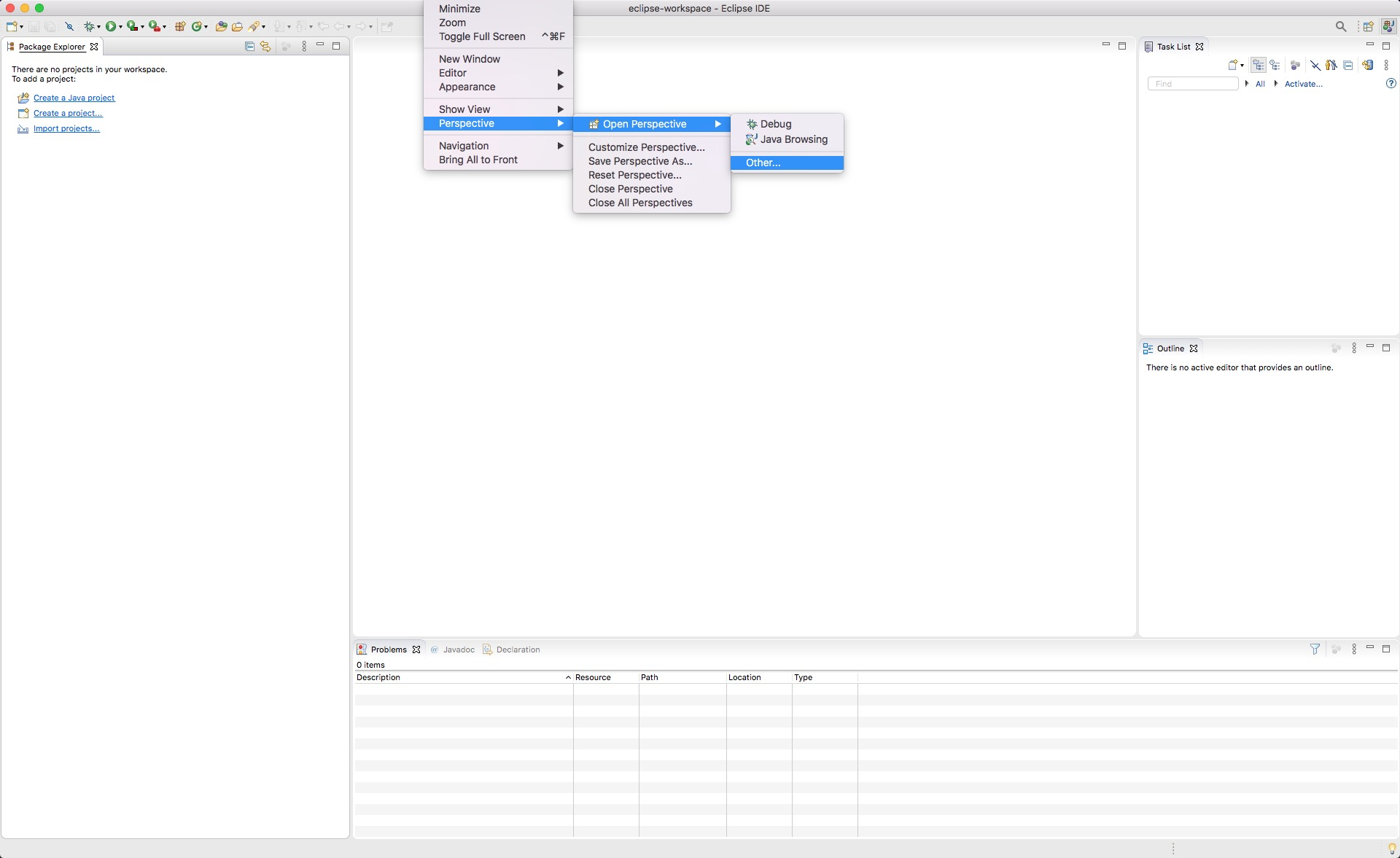Open Package Explorer view menu dots
This screenshot has width=1400, height=858.
point(304,46)
